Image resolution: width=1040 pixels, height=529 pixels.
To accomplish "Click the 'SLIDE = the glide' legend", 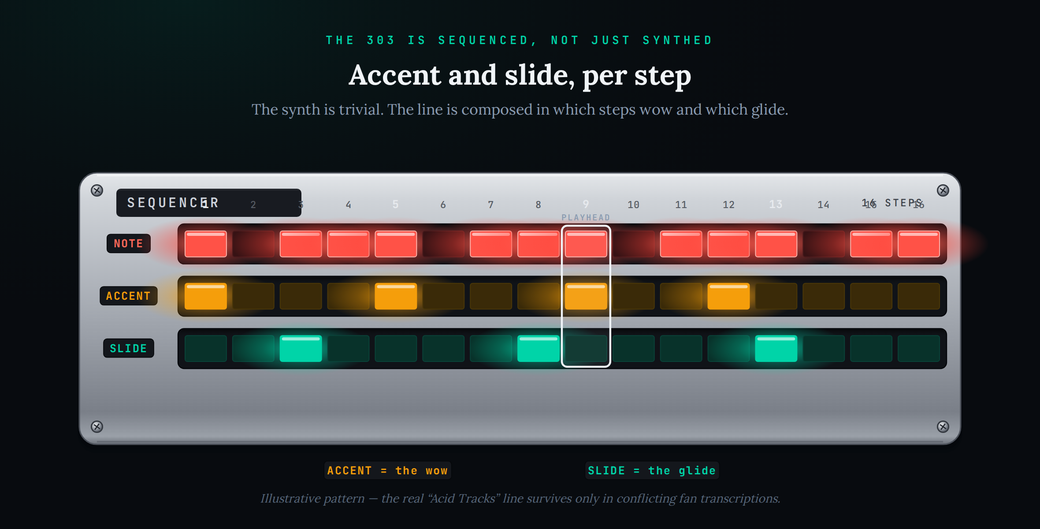I will [x=652, y=471].
